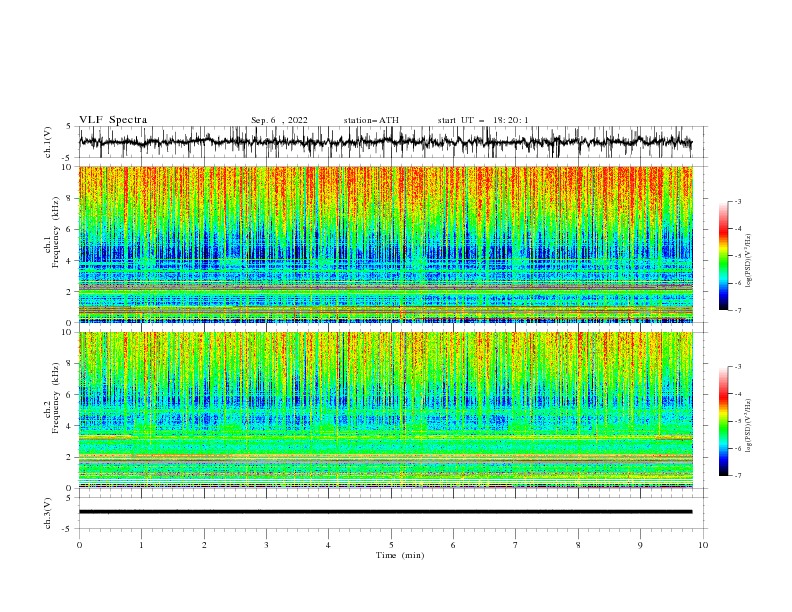Click the "ch.1(V)" axis label

(48, 142)
